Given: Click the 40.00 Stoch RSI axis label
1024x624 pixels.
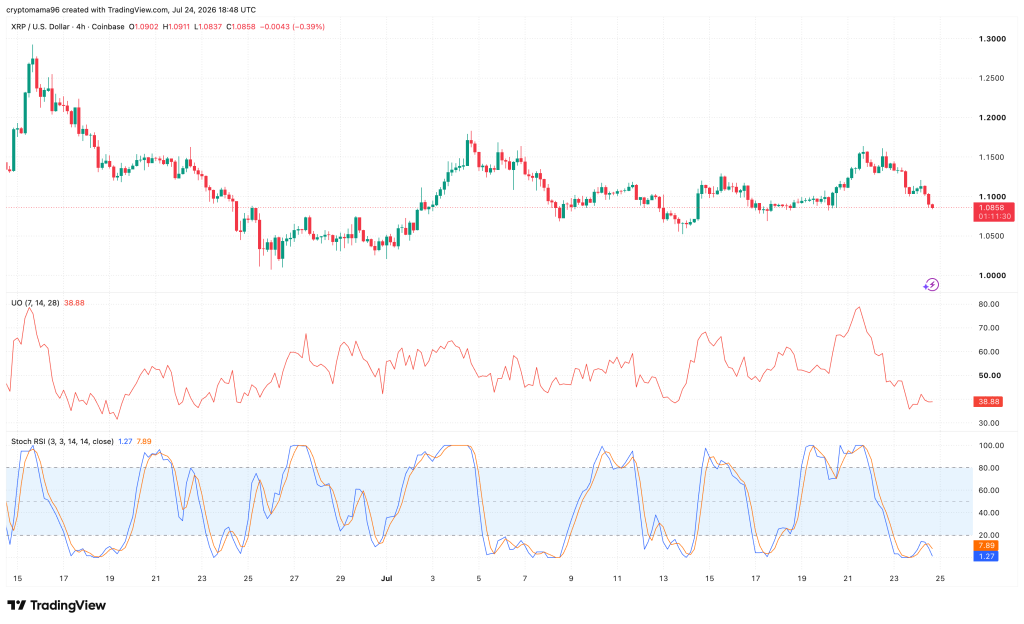Looking at the screenshot, I should pyautogui.click(x=989, y=512).
